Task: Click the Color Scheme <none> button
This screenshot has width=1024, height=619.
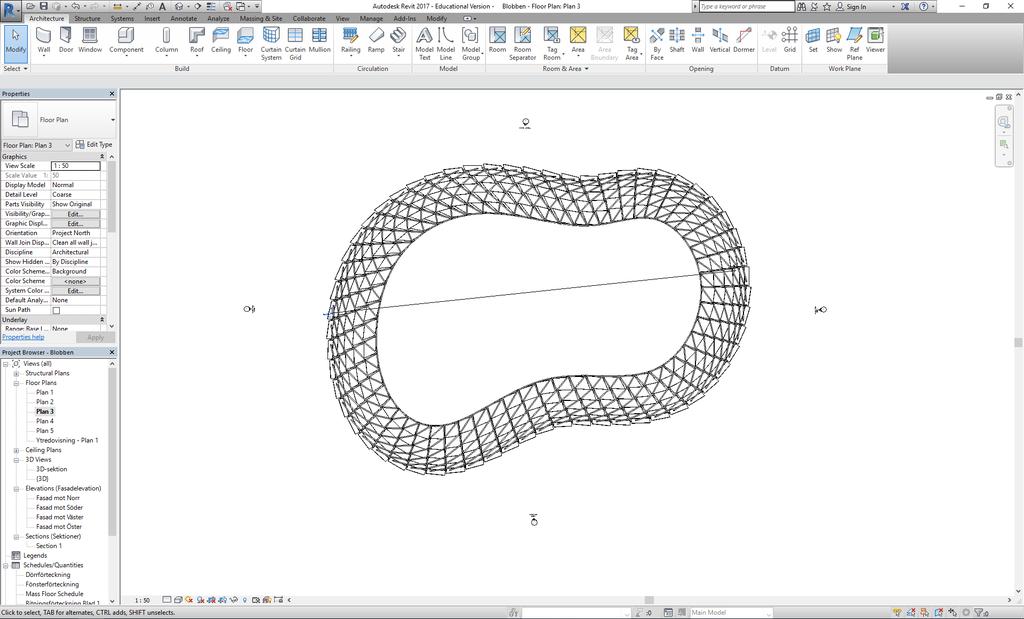Action: [75, 281]
